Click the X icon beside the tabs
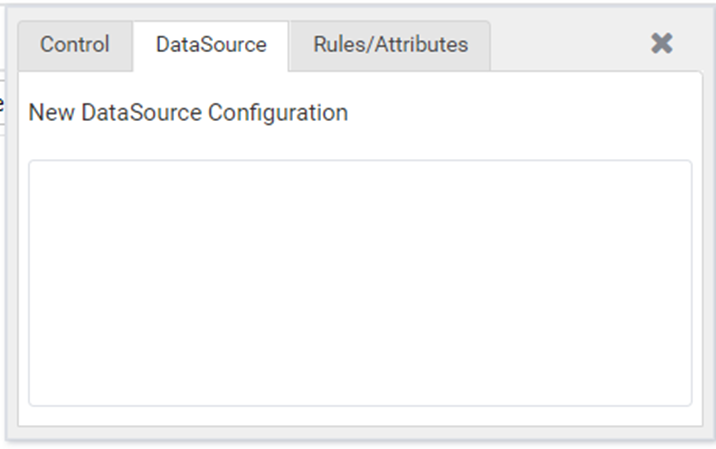The image size is (716, 449). pyautogui.click(x=662, y=43)
